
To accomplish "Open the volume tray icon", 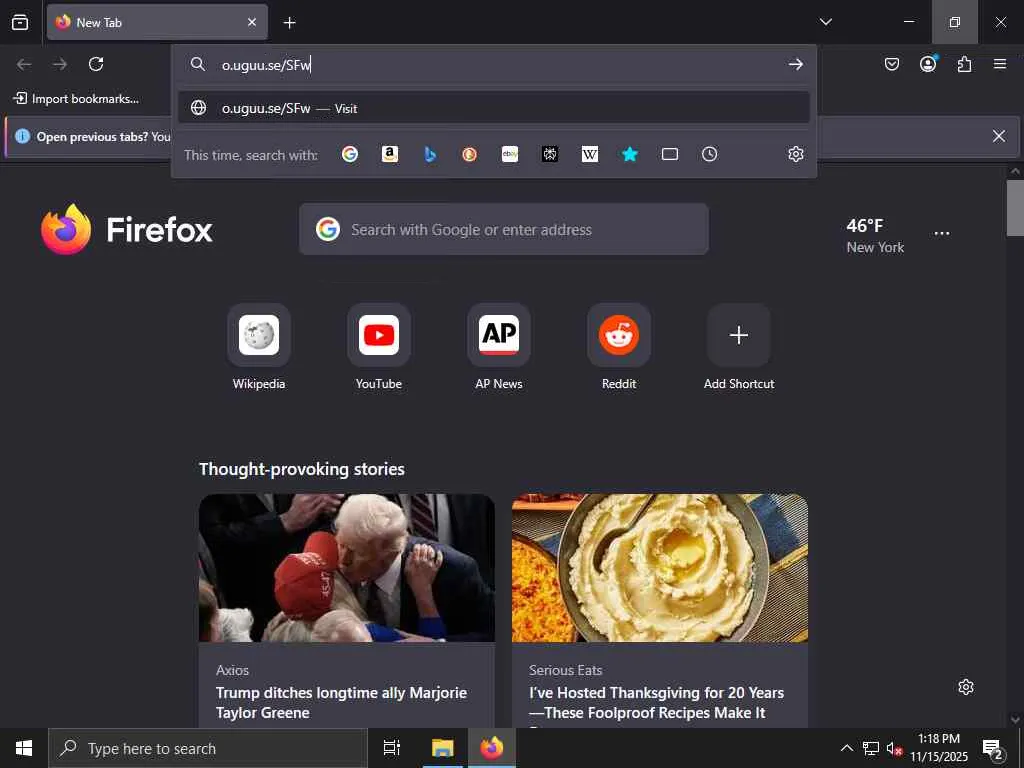I will coord(893,748).
